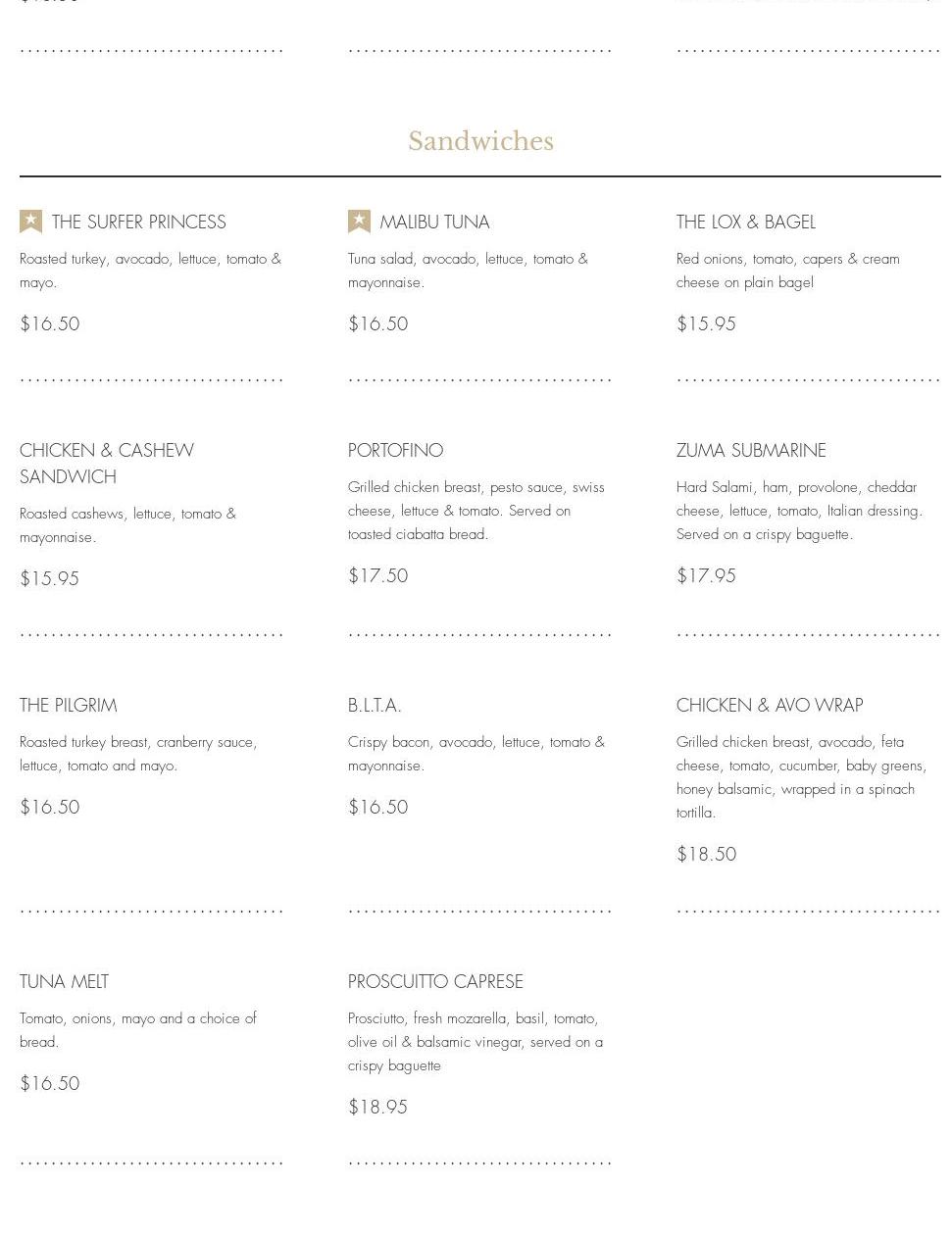Open the Tuna Melt item title
The width and height of the screenshot is (952, 1236).
[64, 982]
